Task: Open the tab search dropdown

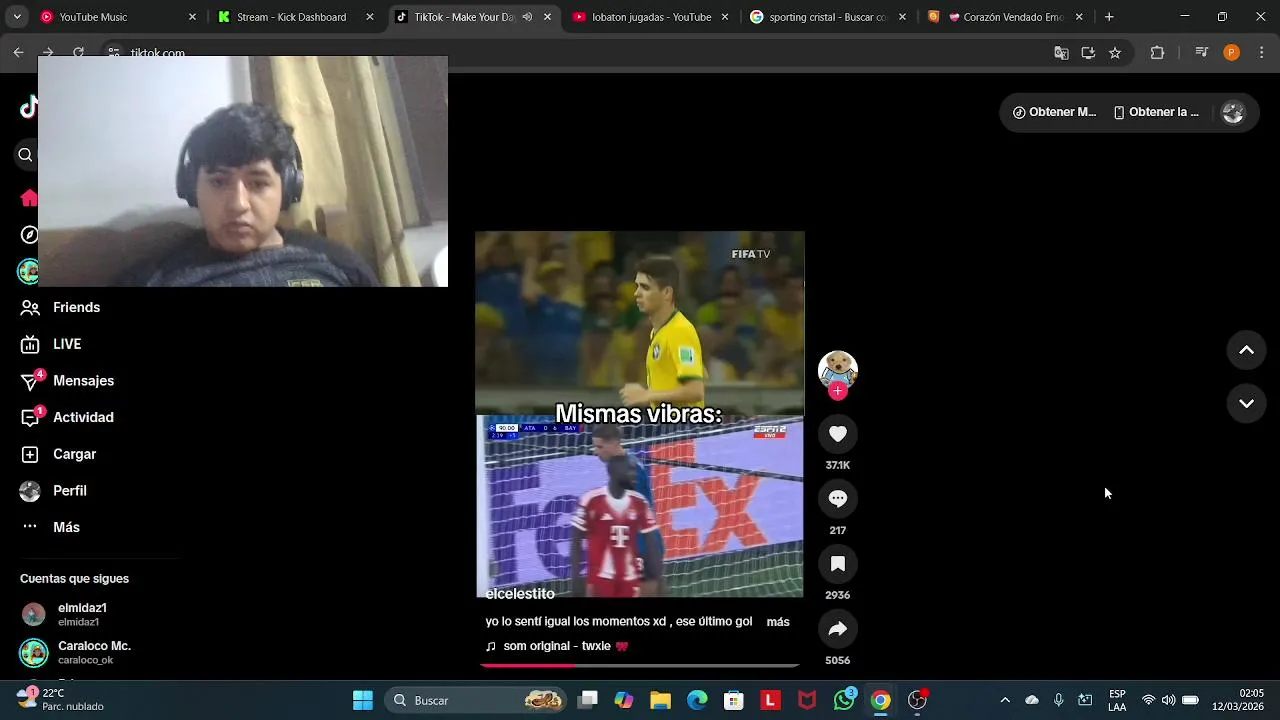Action: tap(17, 17)
